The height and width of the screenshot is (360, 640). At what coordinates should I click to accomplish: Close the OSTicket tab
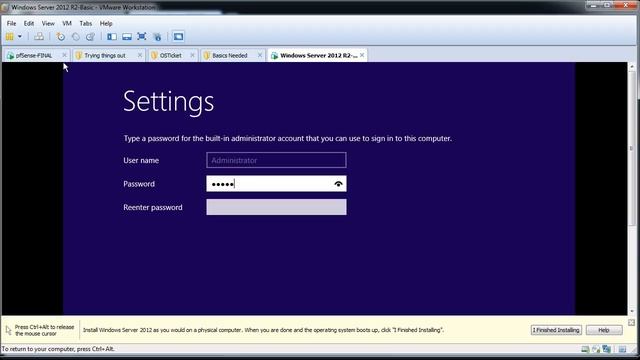(x=192, y=55)
